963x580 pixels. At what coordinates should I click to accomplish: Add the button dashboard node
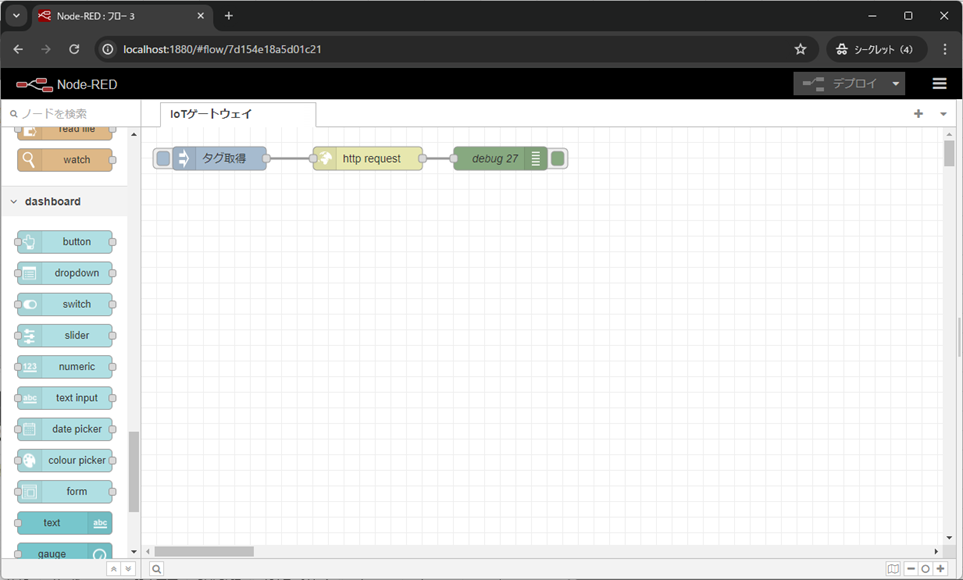tap(65, 242)
